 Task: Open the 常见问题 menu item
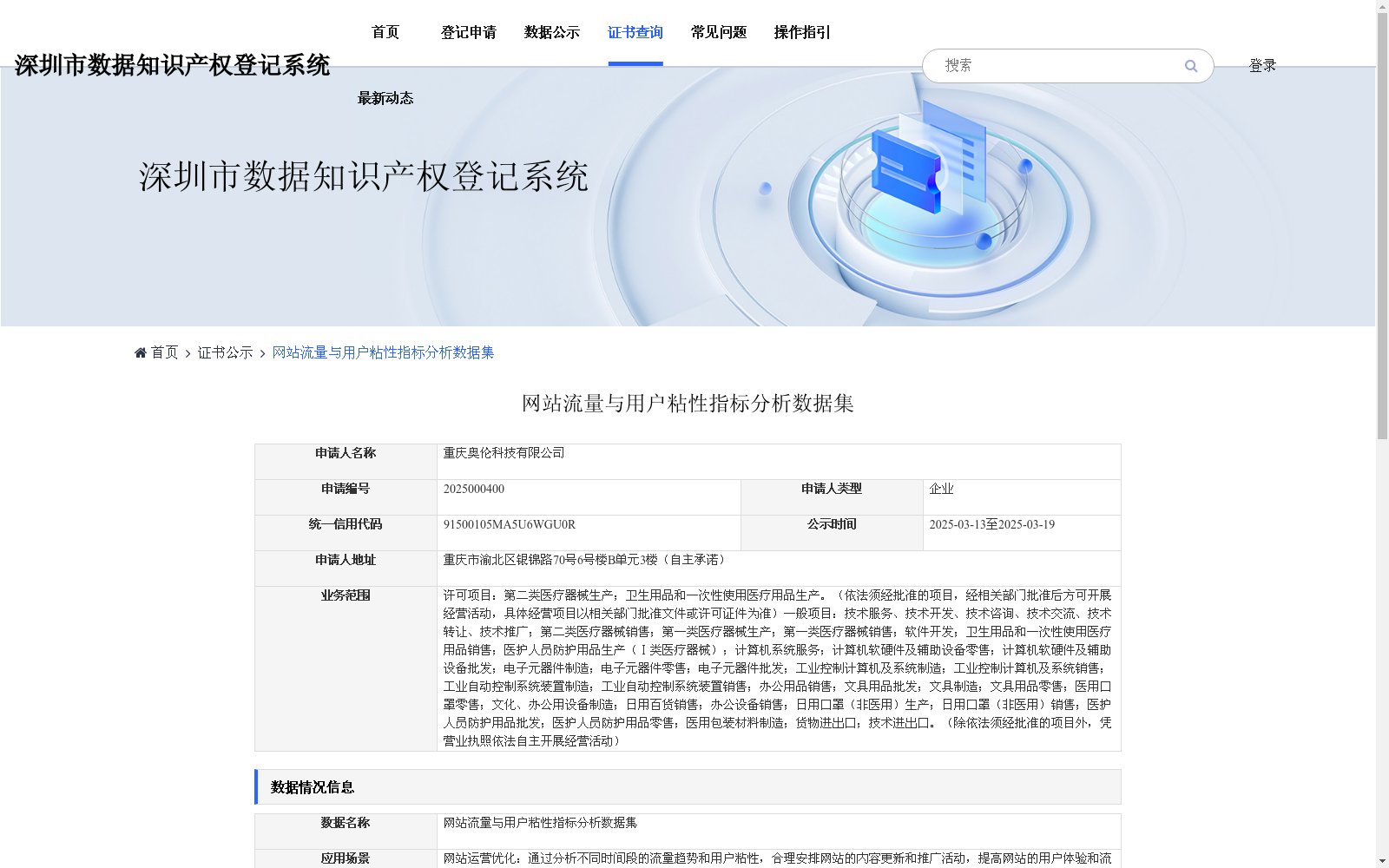[719, 32]
